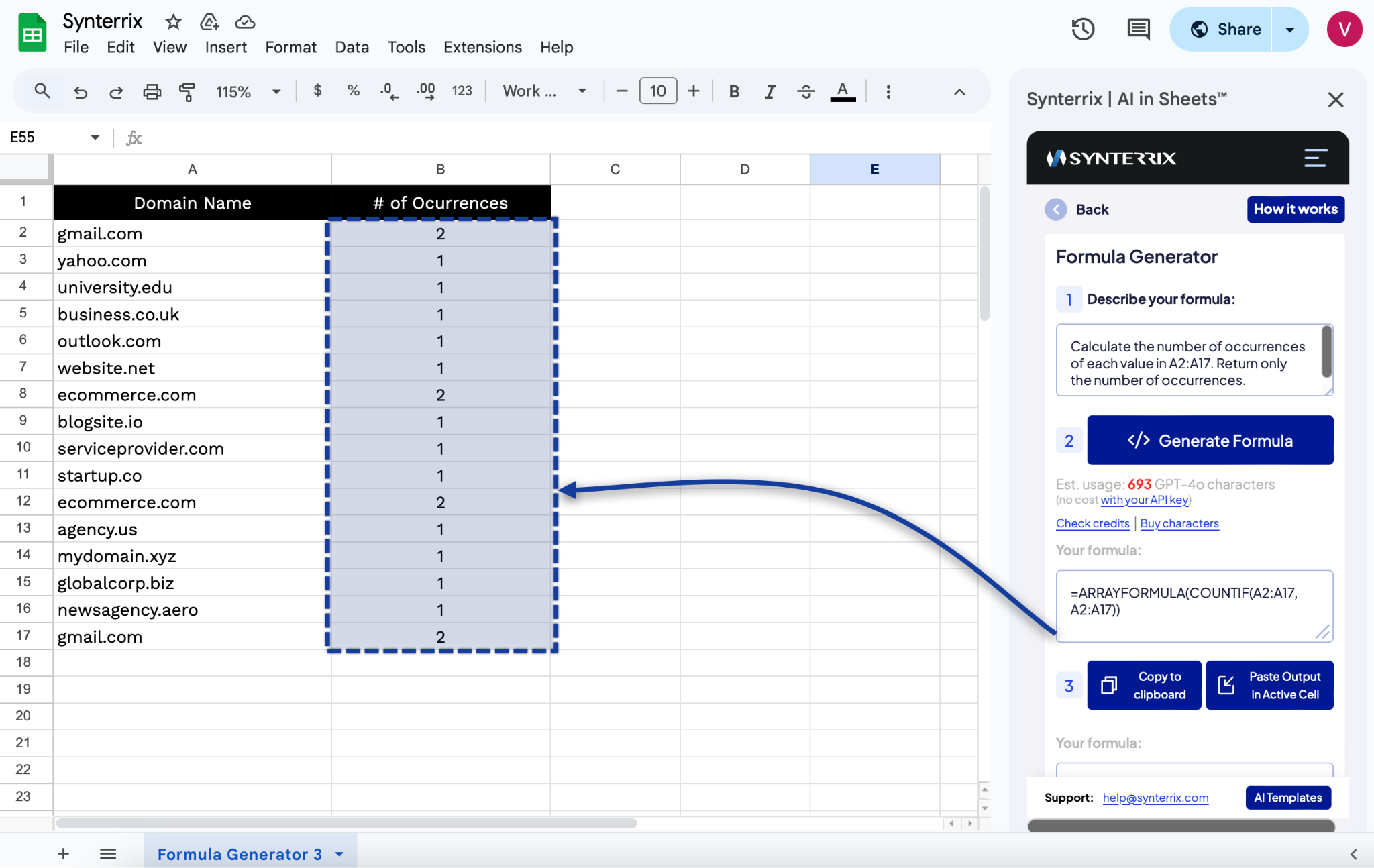Image resolution: width=1374 pixels, height=868 pixels.
Task: Hide the menus with collapse chevron
Action: (x=959, y=91)
